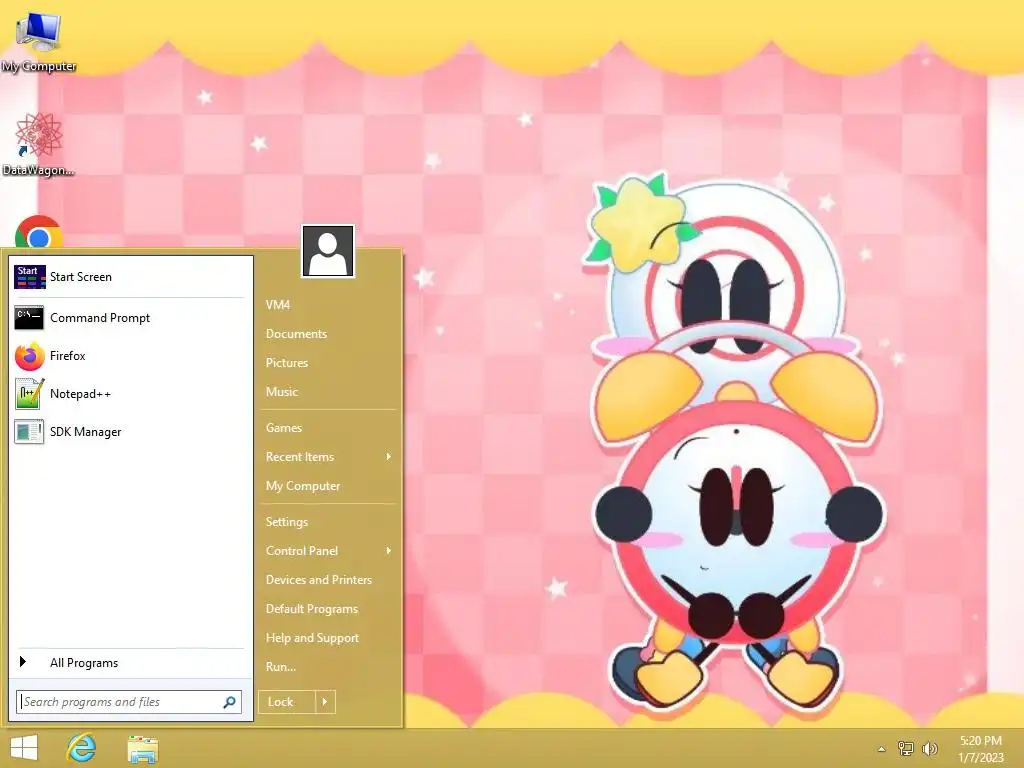Launch Notepad++ icon in start menu
The width and height of the screenshot is (1024, 768).
point(29,394)
